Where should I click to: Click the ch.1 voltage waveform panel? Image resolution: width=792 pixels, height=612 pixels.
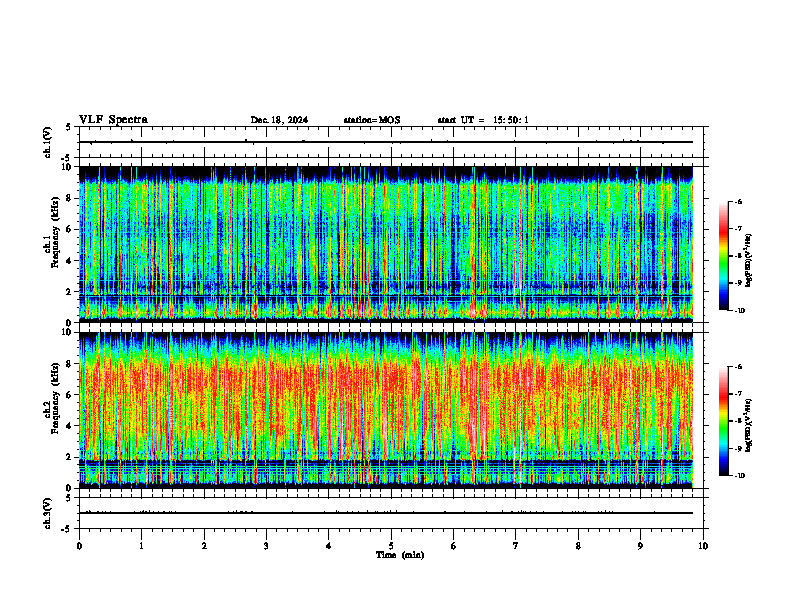[391, 142]
